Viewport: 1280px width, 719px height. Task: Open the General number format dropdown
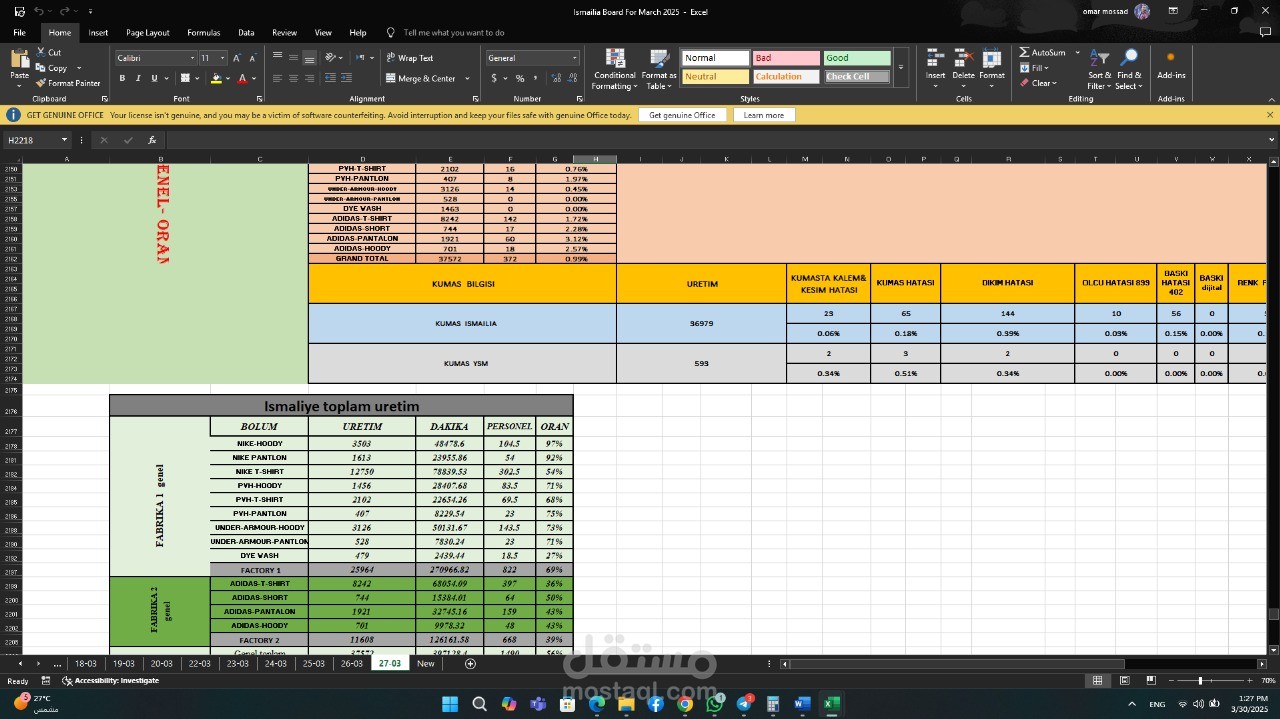tap(574, 58)
